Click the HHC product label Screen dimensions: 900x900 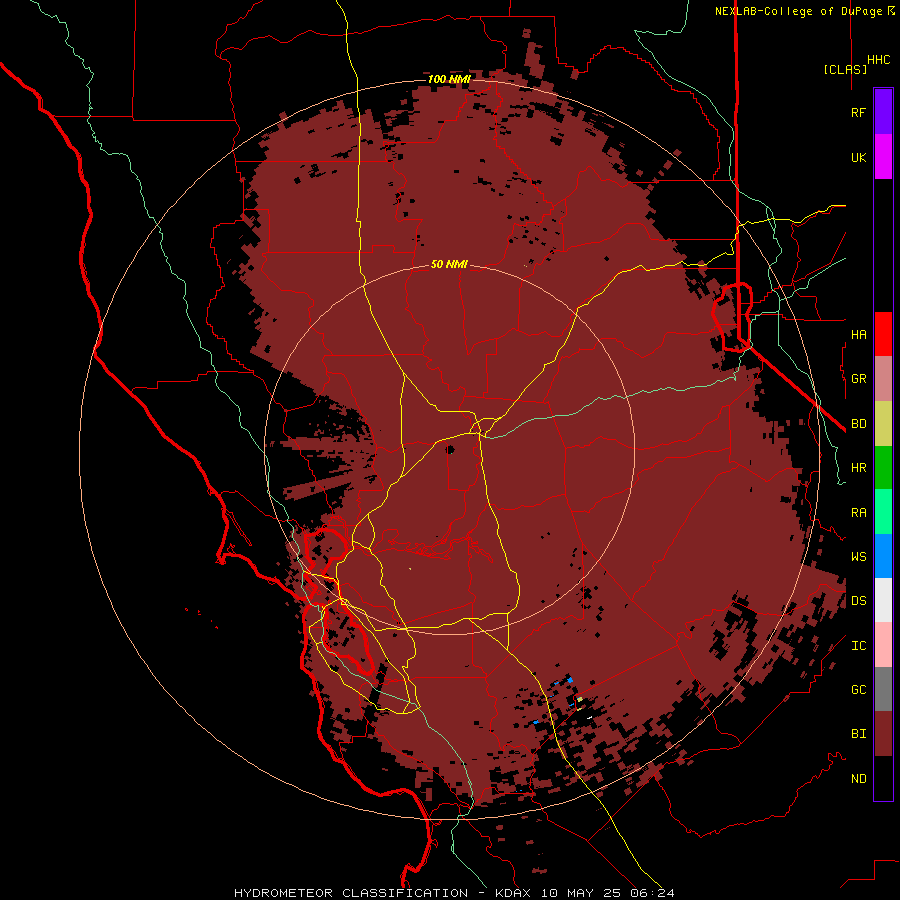[879, 60]
